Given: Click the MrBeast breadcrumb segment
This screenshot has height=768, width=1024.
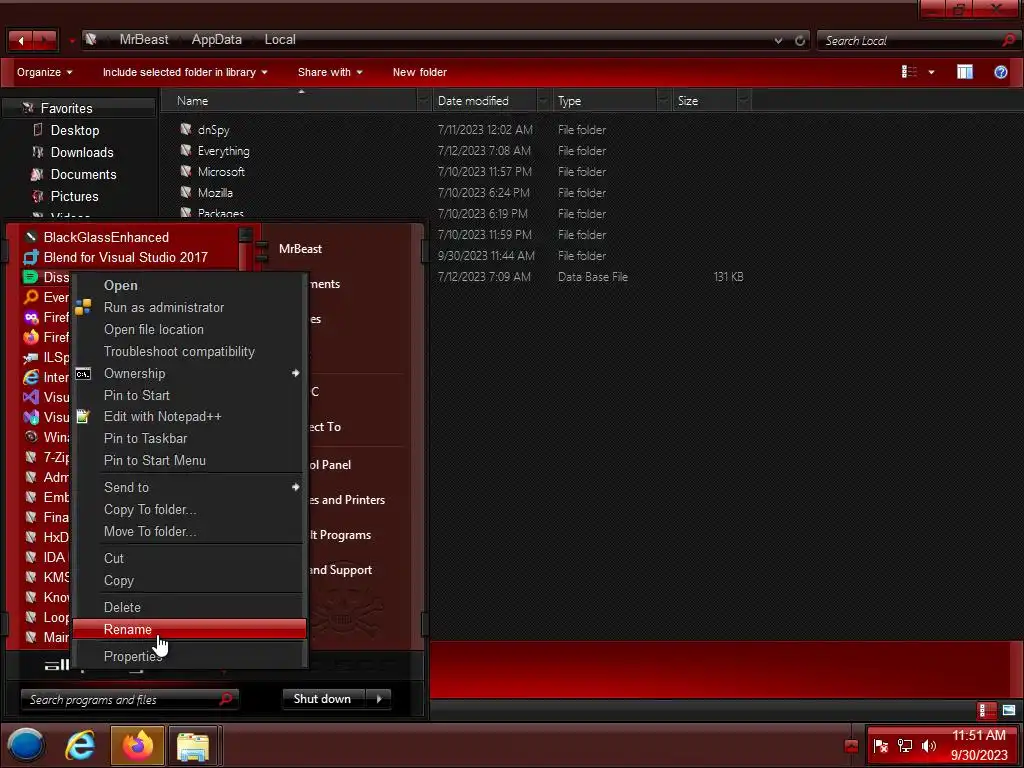Looking at the screenshot, I should (144, 39).
